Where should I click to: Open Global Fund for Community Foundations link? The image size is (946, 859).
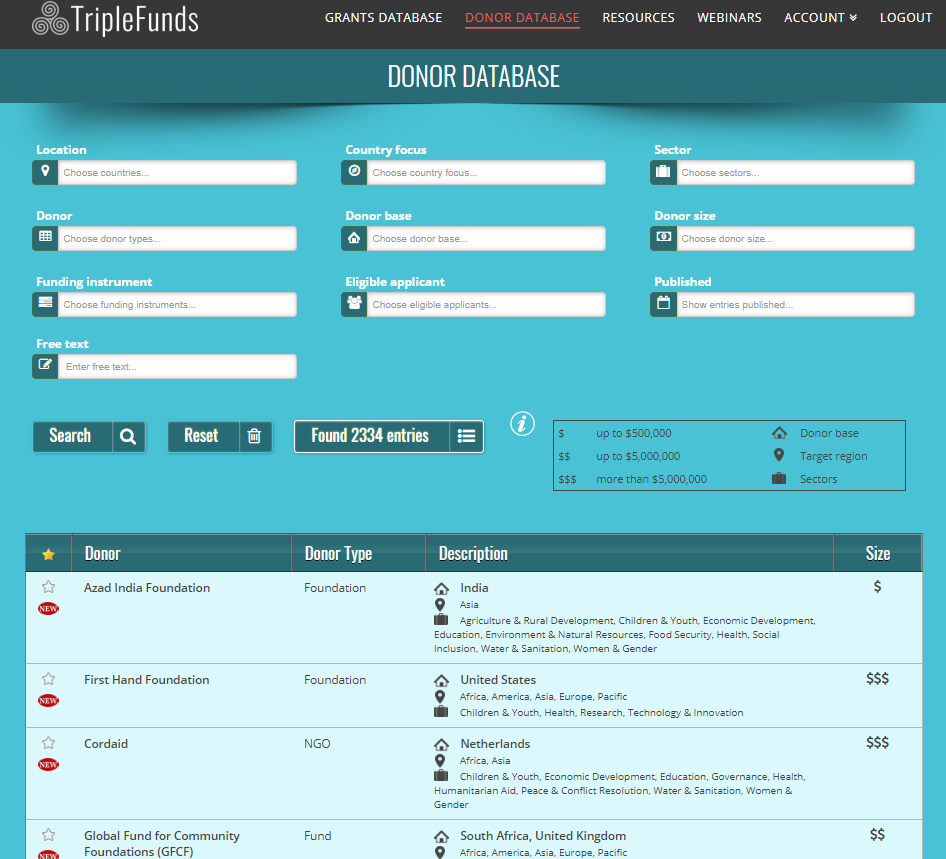pyautogui.click(x=162, y=843)
